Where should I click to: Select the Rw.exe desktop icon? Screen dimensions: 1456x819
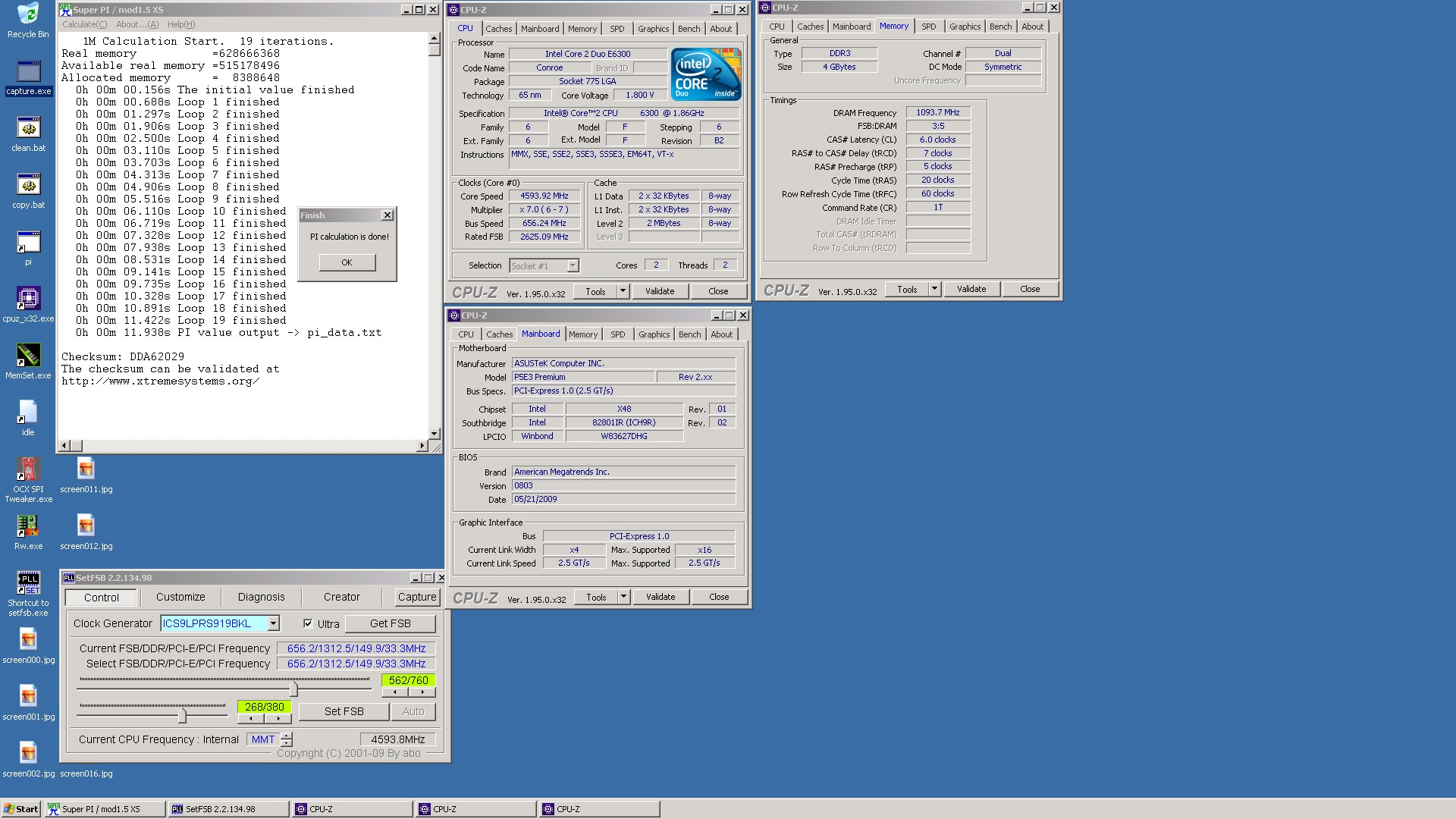point(28,532)
